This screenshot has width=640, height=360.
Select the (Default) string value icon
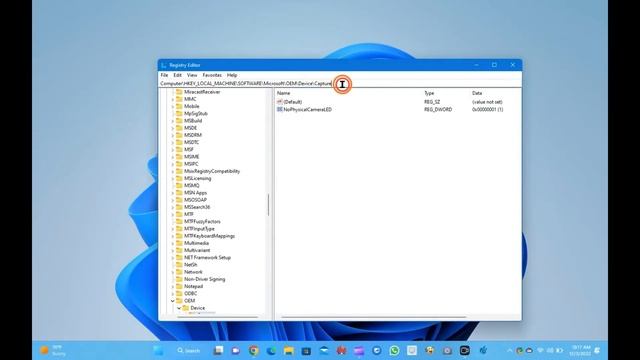pyautogui.click(x=280, y=102)
